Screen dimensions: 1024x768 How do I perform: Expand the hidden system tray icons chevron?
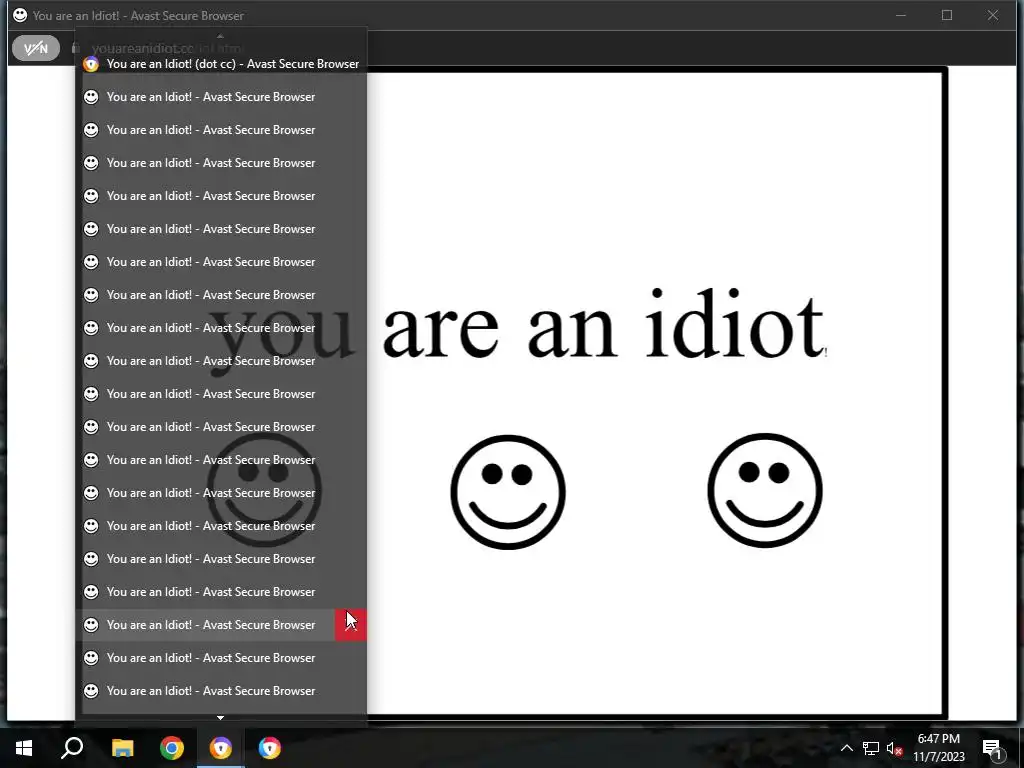click(846, 748)
